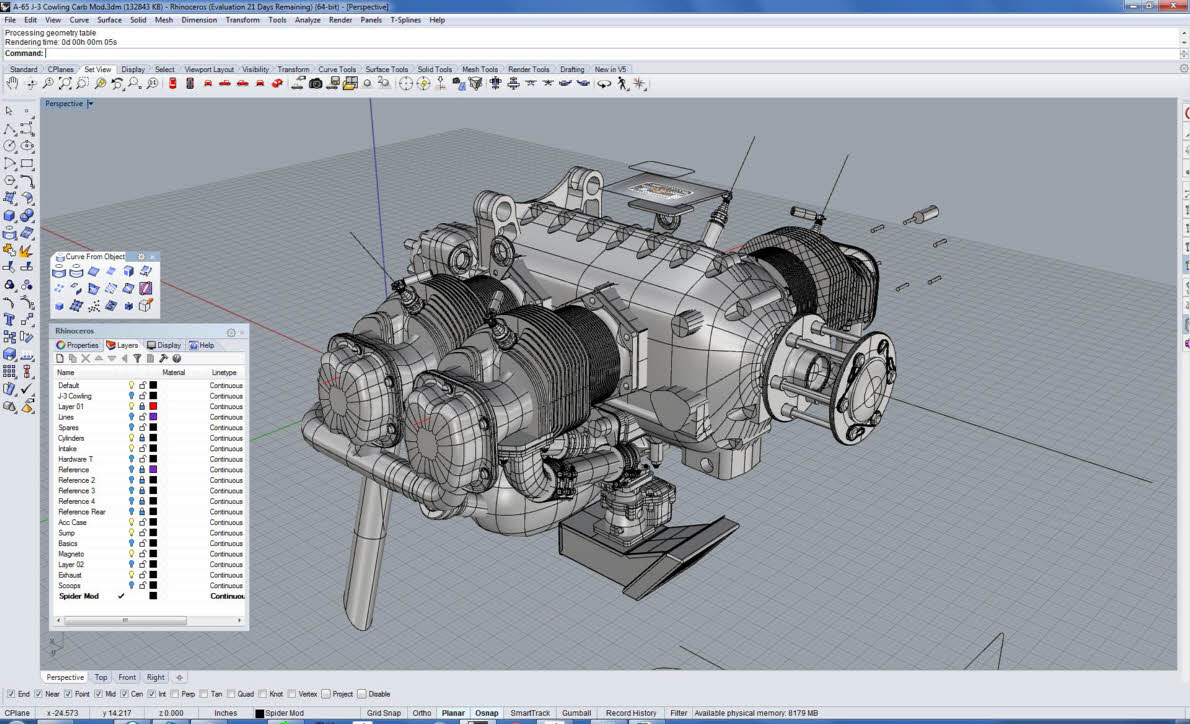Enable the Perp osnap checkbox
This screenshot has width=1190, height=724.
coord(175,694)
